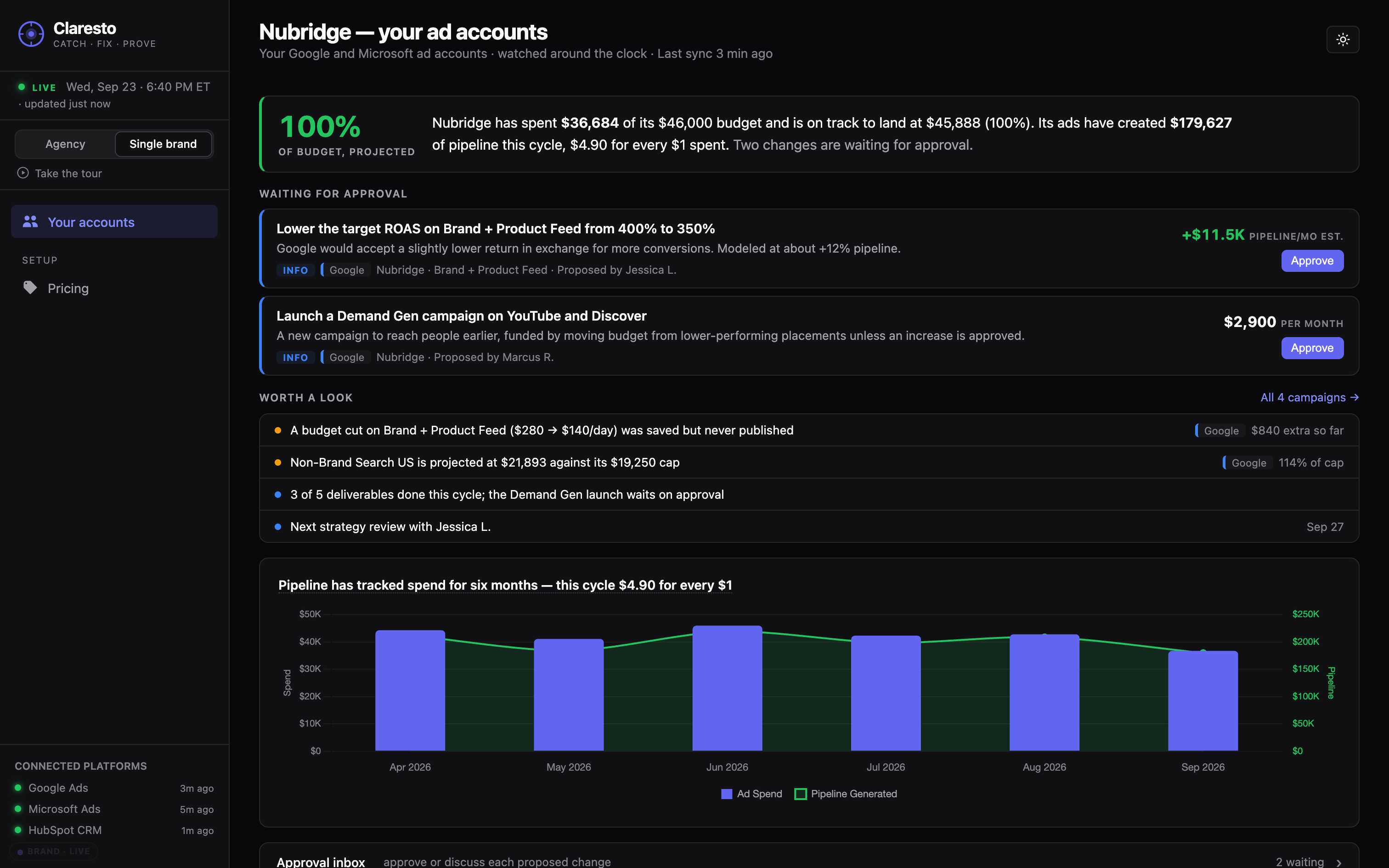Approve the Demand Gen campaign launch
1389x868 pixels.
1312,348
